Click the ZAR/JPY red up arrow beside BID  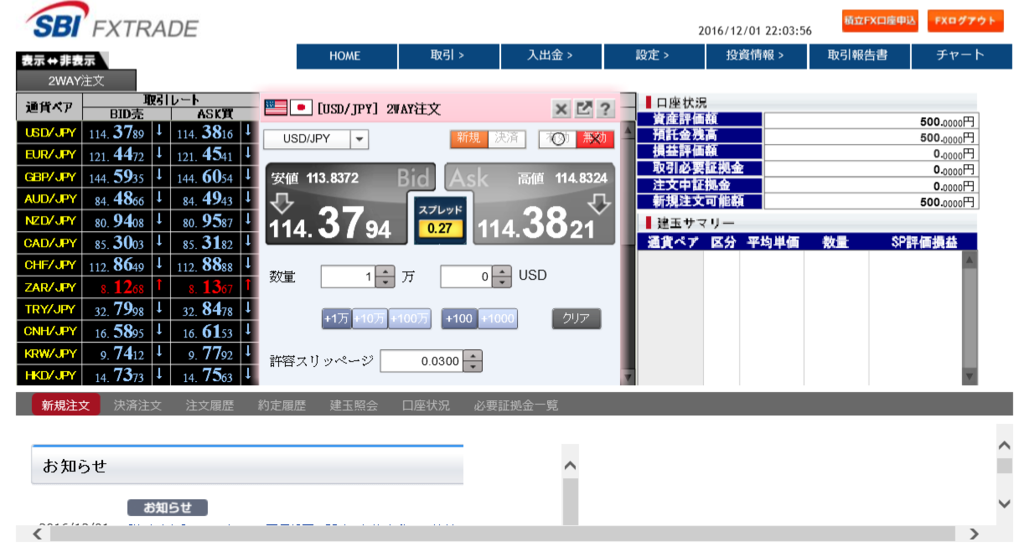159,286
